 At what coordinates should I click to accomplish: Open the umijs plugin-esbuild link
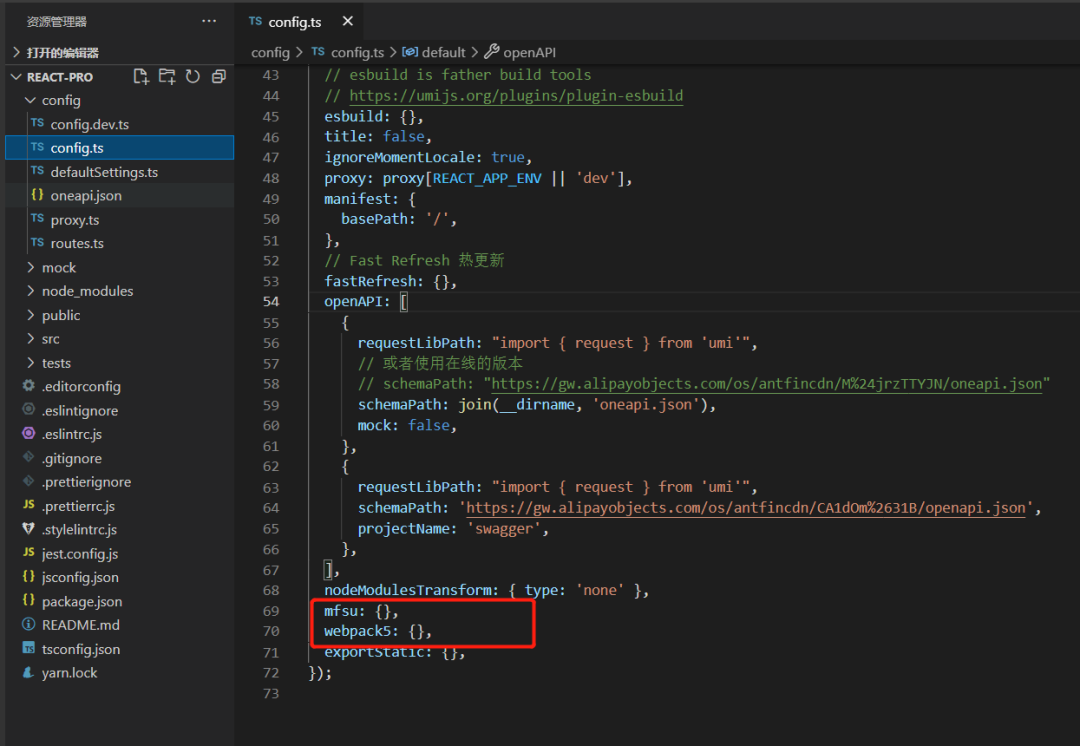click(x=516, y=96)
